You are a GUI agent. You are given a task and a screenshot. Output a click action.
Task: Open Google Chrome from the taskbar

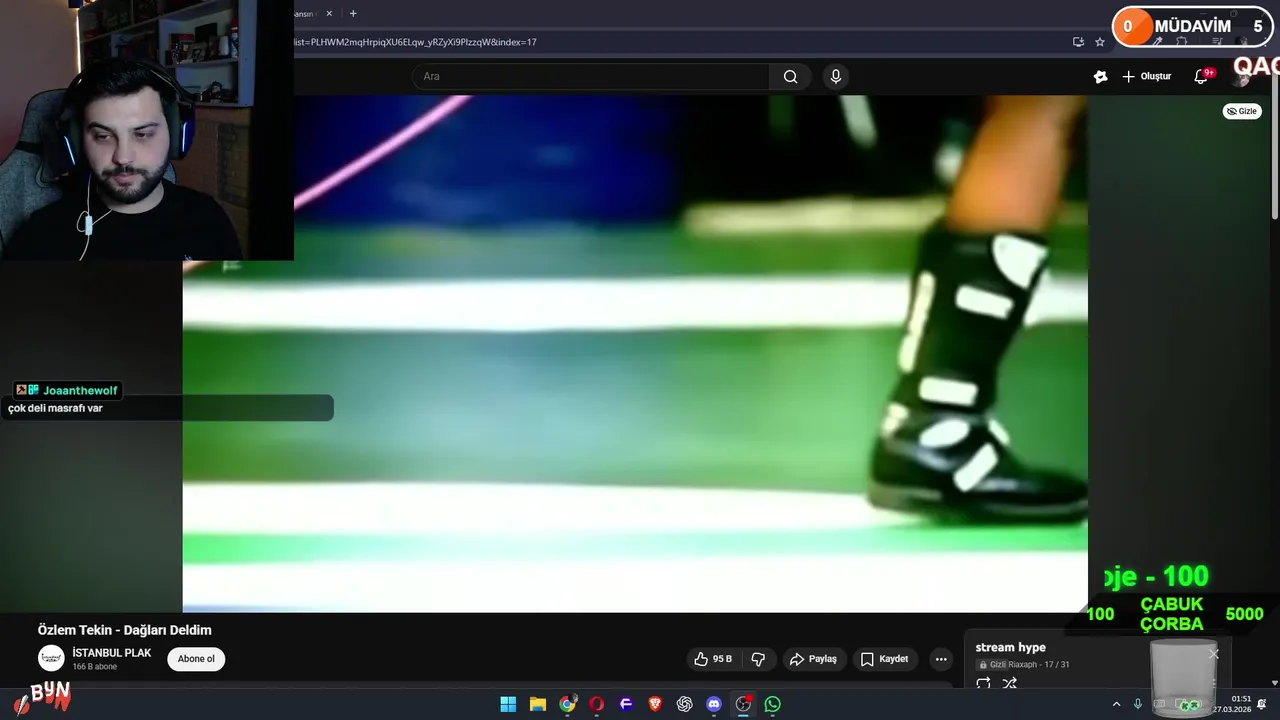pyautogui.click(x=567, y=704)
